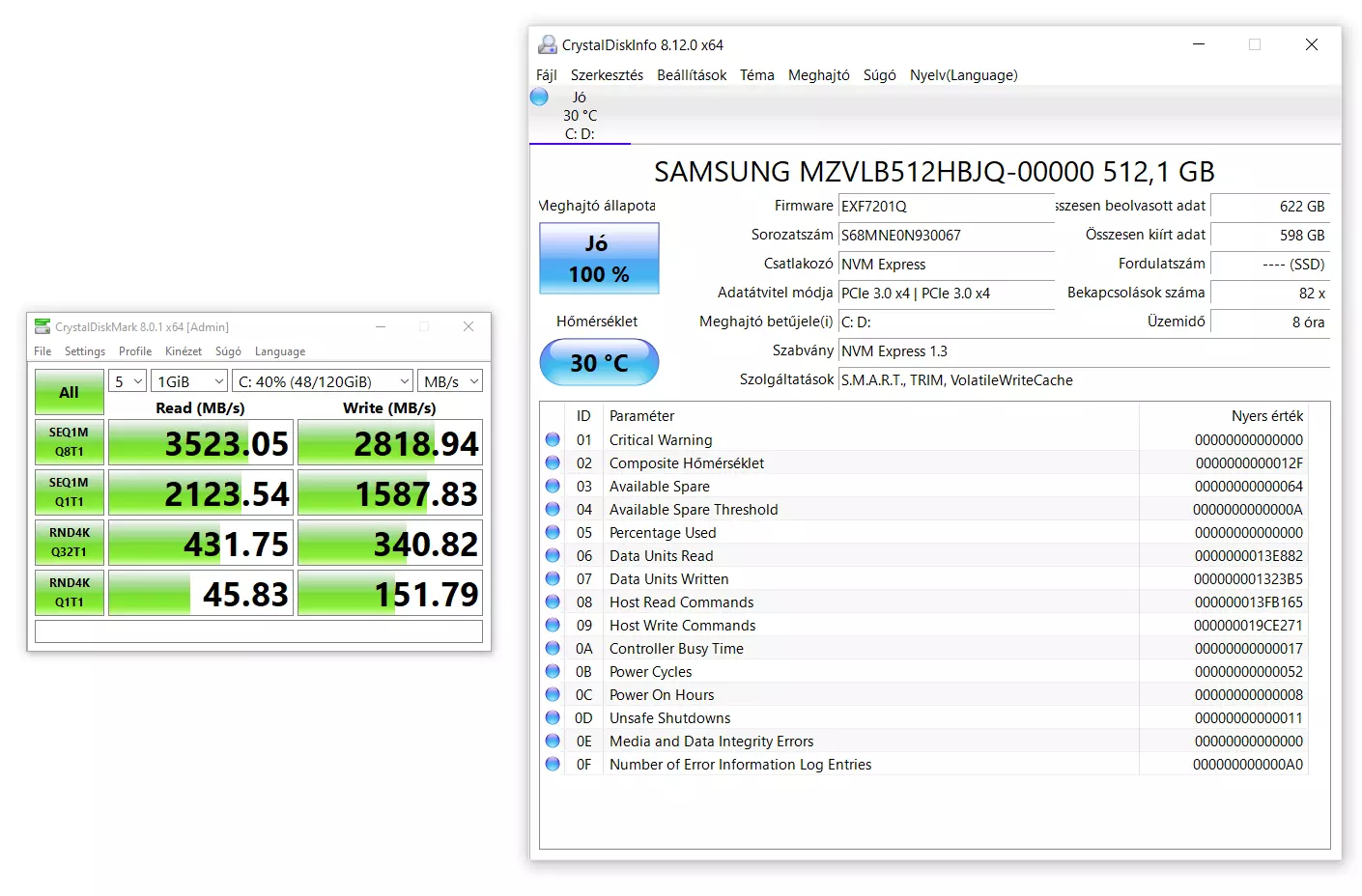The image size is (1362, 896).
Task: Run the SEQ1M Q1T1 test button
Action: (69, 492)
